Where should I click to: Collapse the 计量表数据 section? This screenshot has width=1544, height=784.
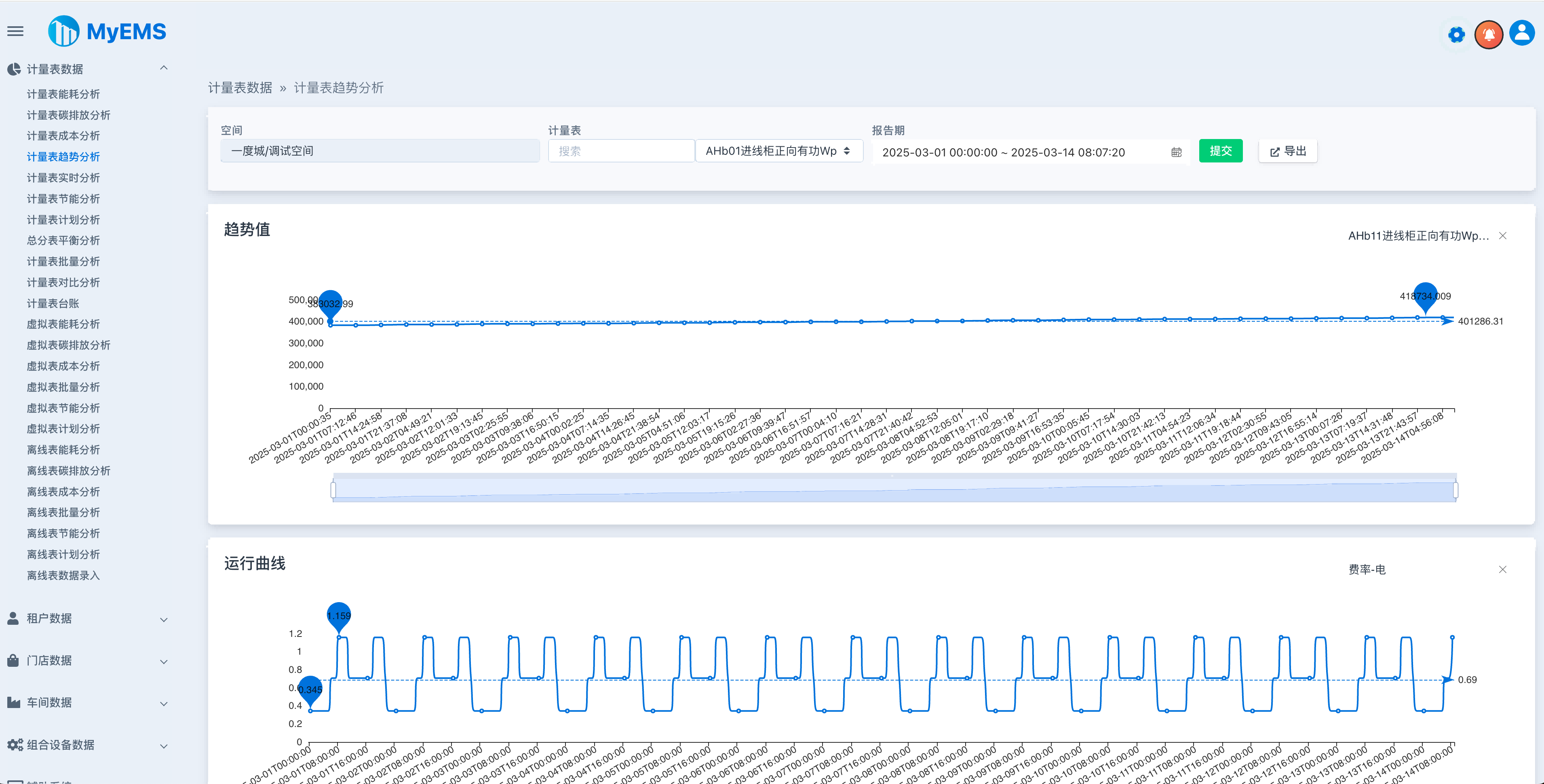[x=164, y=68]
